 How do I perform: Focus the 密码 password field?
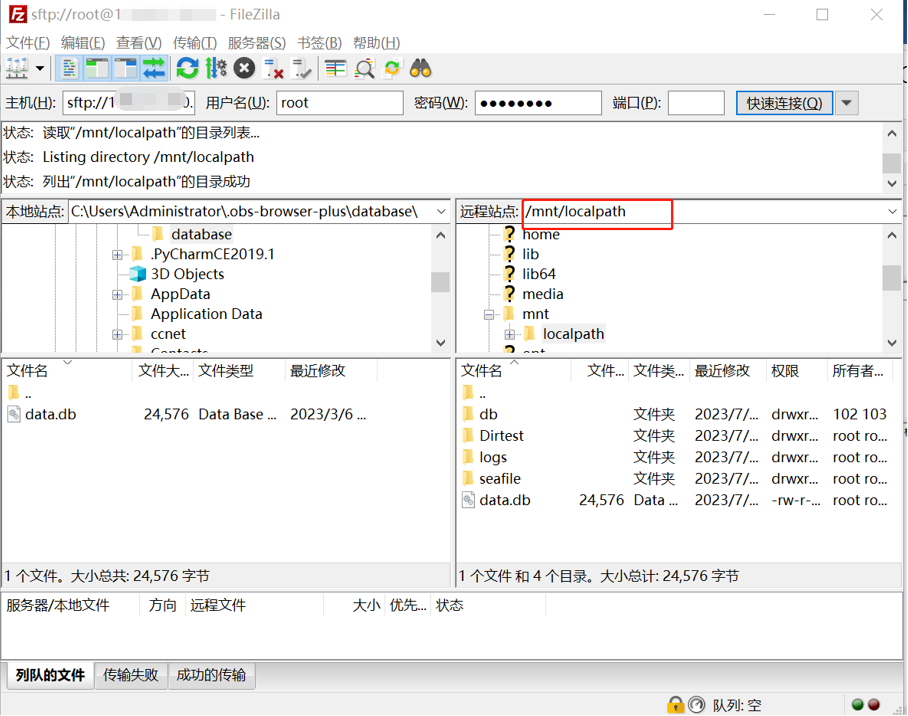pos(538,103)
